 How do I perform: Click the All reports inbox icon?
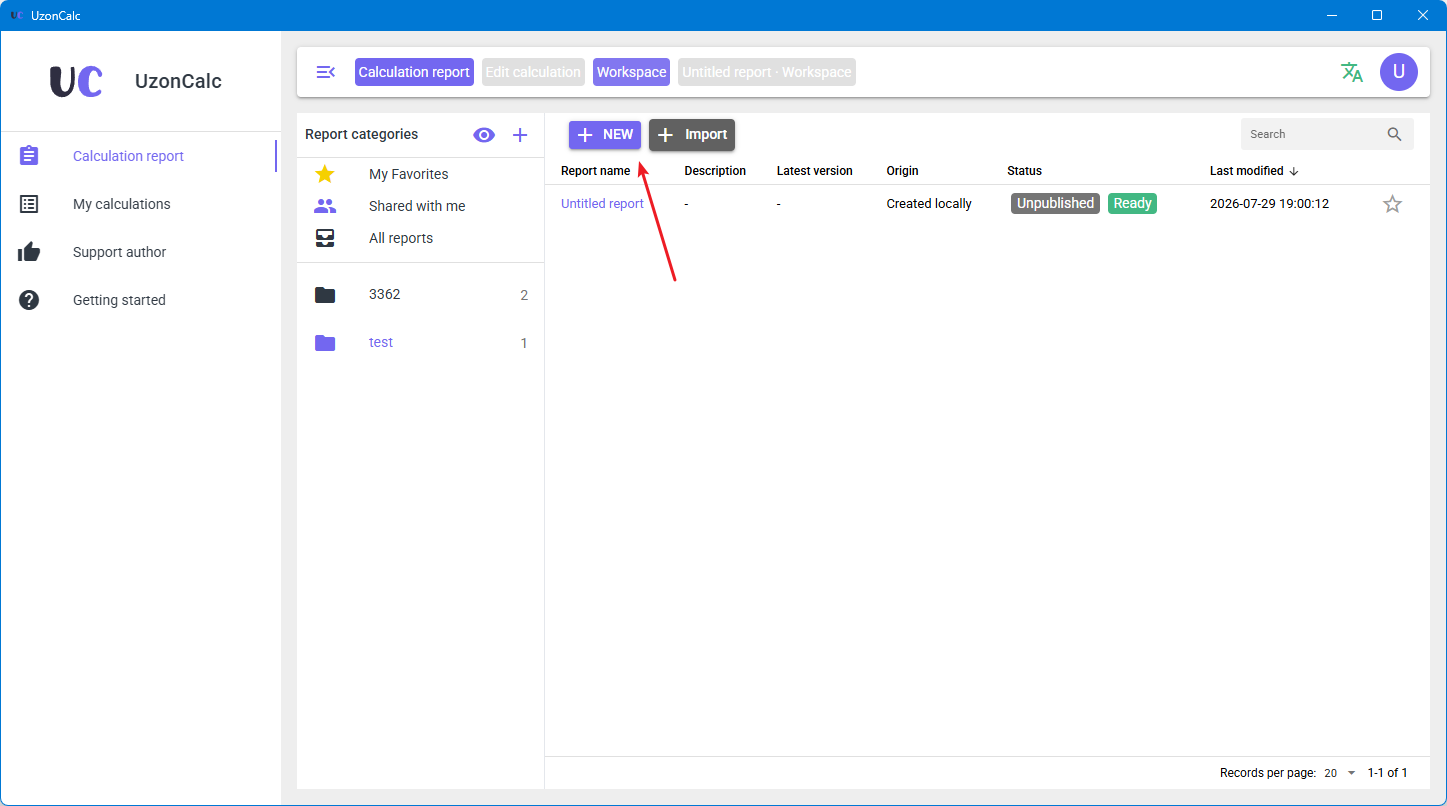pos(325,238)
